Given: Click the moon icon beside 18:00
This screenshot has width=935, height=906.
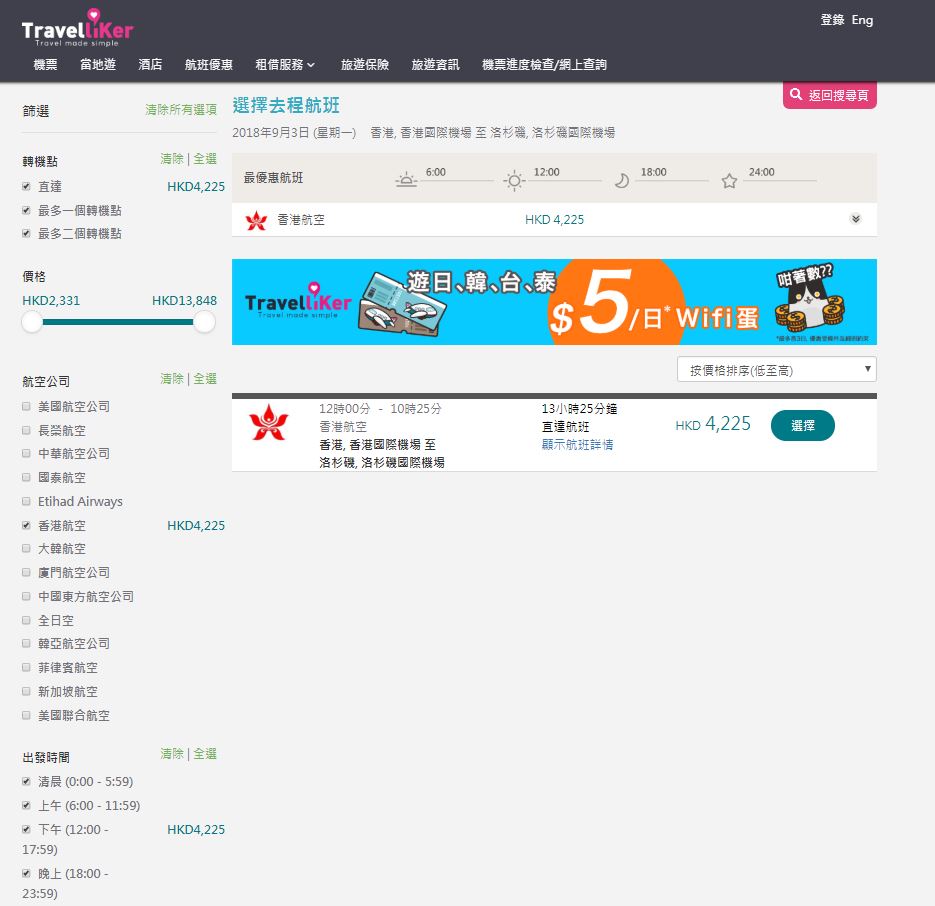Looking at the screenshot, I should [621, 180].
